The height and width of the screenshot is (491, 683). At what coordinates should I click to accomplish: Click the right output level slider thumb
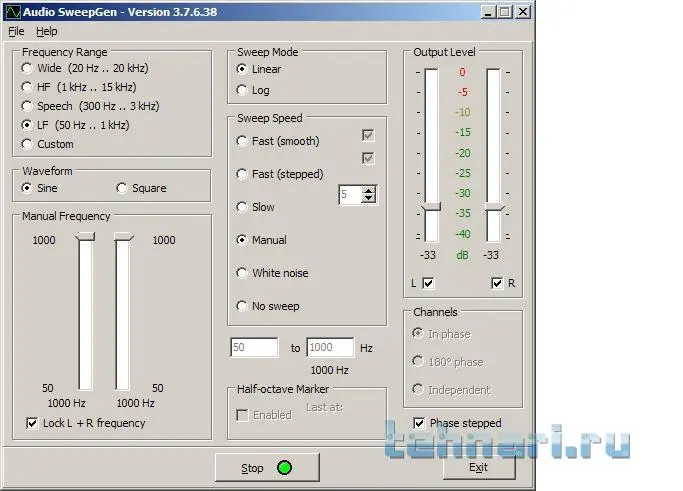click(494, 207)
